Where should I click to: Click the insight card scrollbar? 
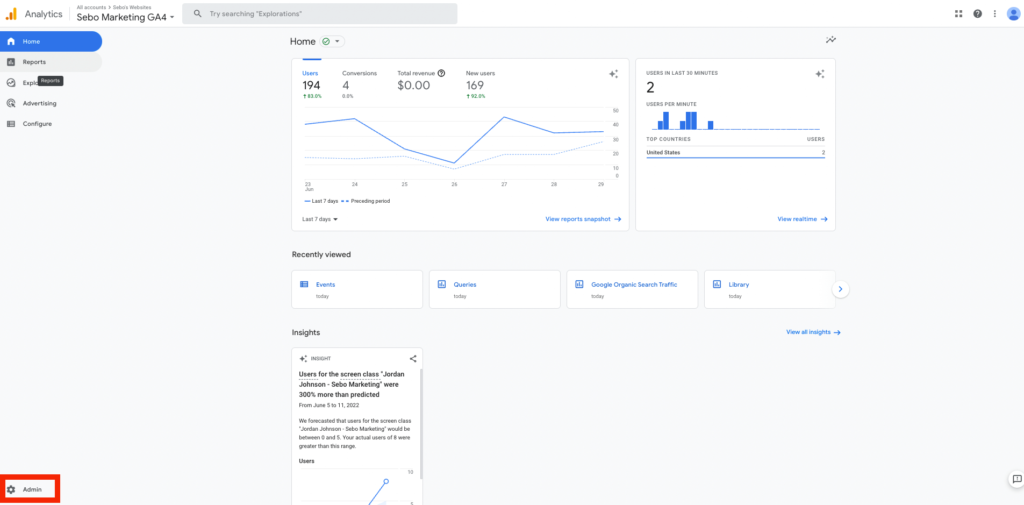(x=421, y=423)
